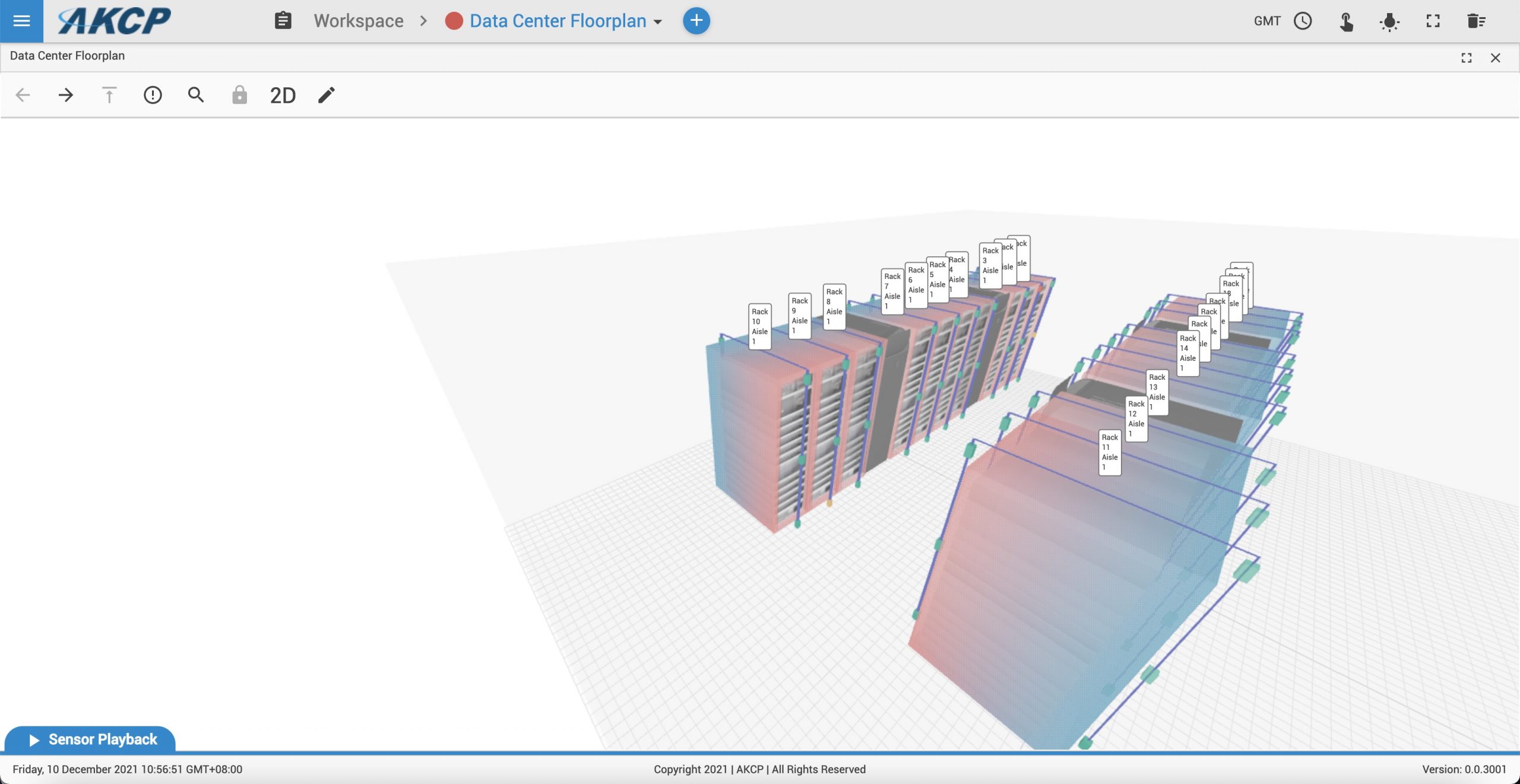Image resolution: width=1520 pixels, height=784 pixels.
Task: Close the Data Center Floorplan panel
Action: tap(1495, 57)
